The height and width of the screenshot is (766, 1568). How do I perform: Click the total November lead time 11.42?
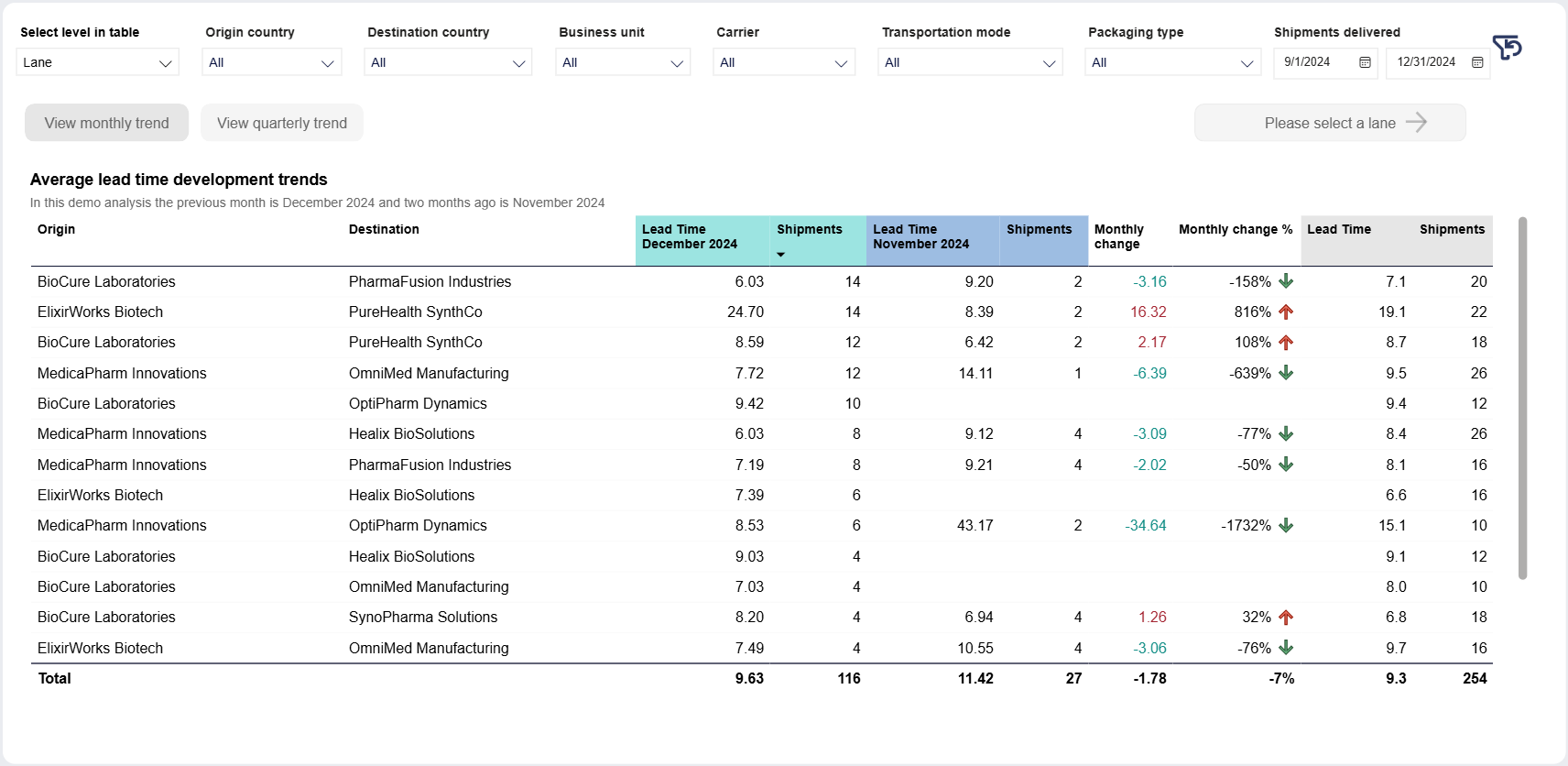pyautogui.click(x=975, y=678)
